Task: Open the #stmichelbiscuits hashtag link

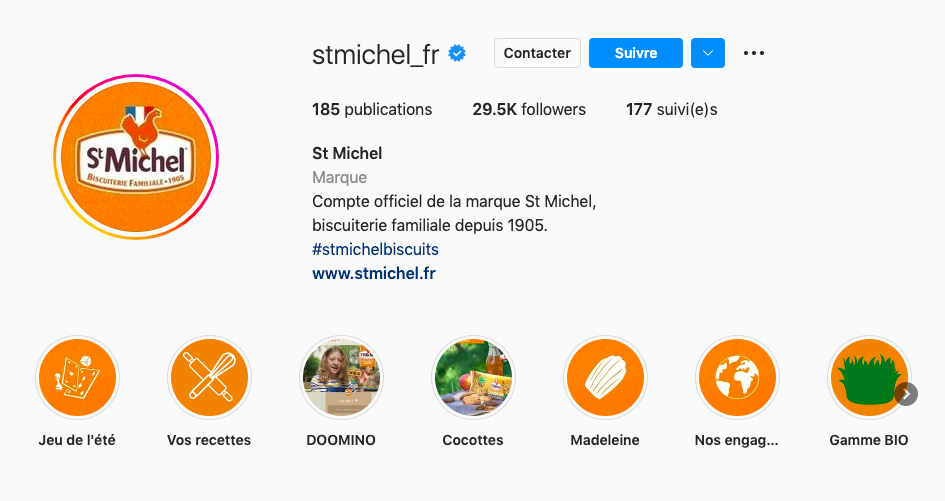Action: pyautogui.click(x=375, y=249)
